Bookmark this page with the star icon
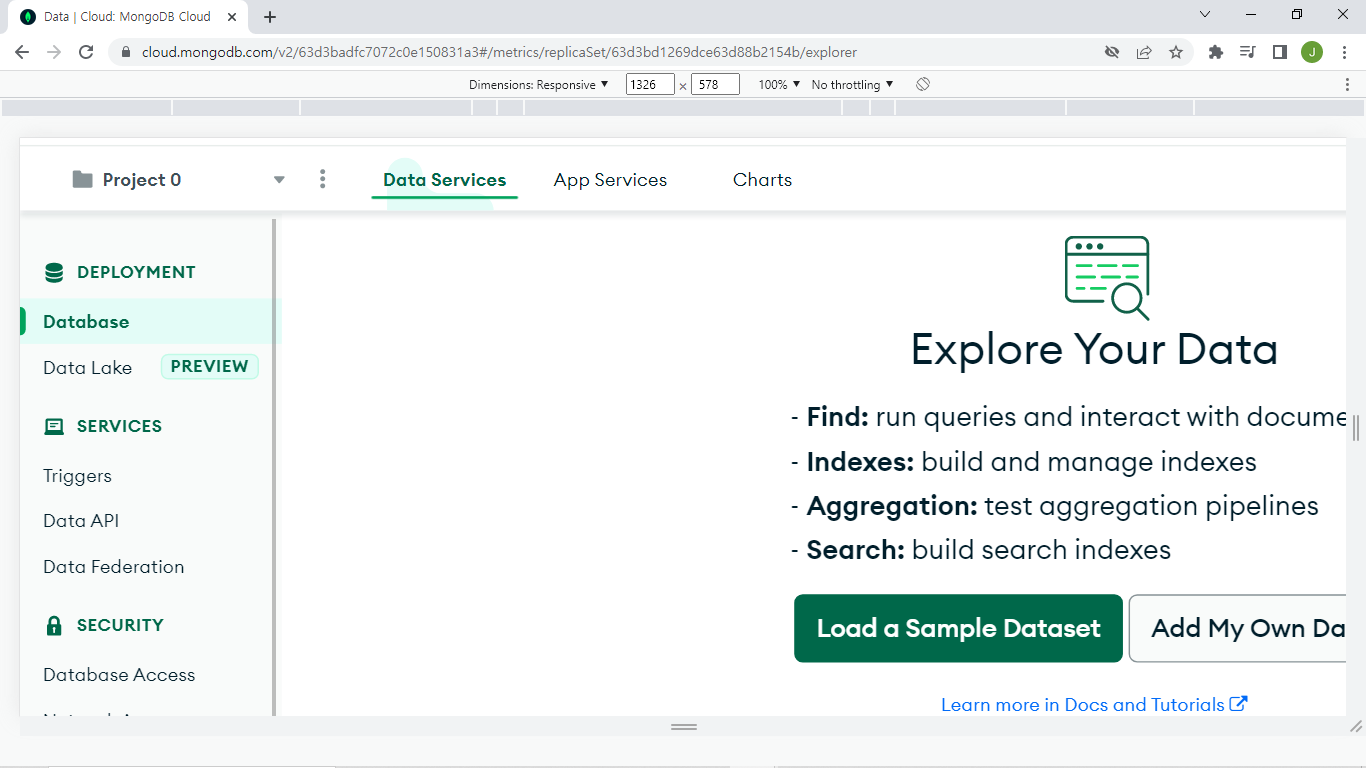This screenshot has height=768, width=1366. tap(1176, 52)
